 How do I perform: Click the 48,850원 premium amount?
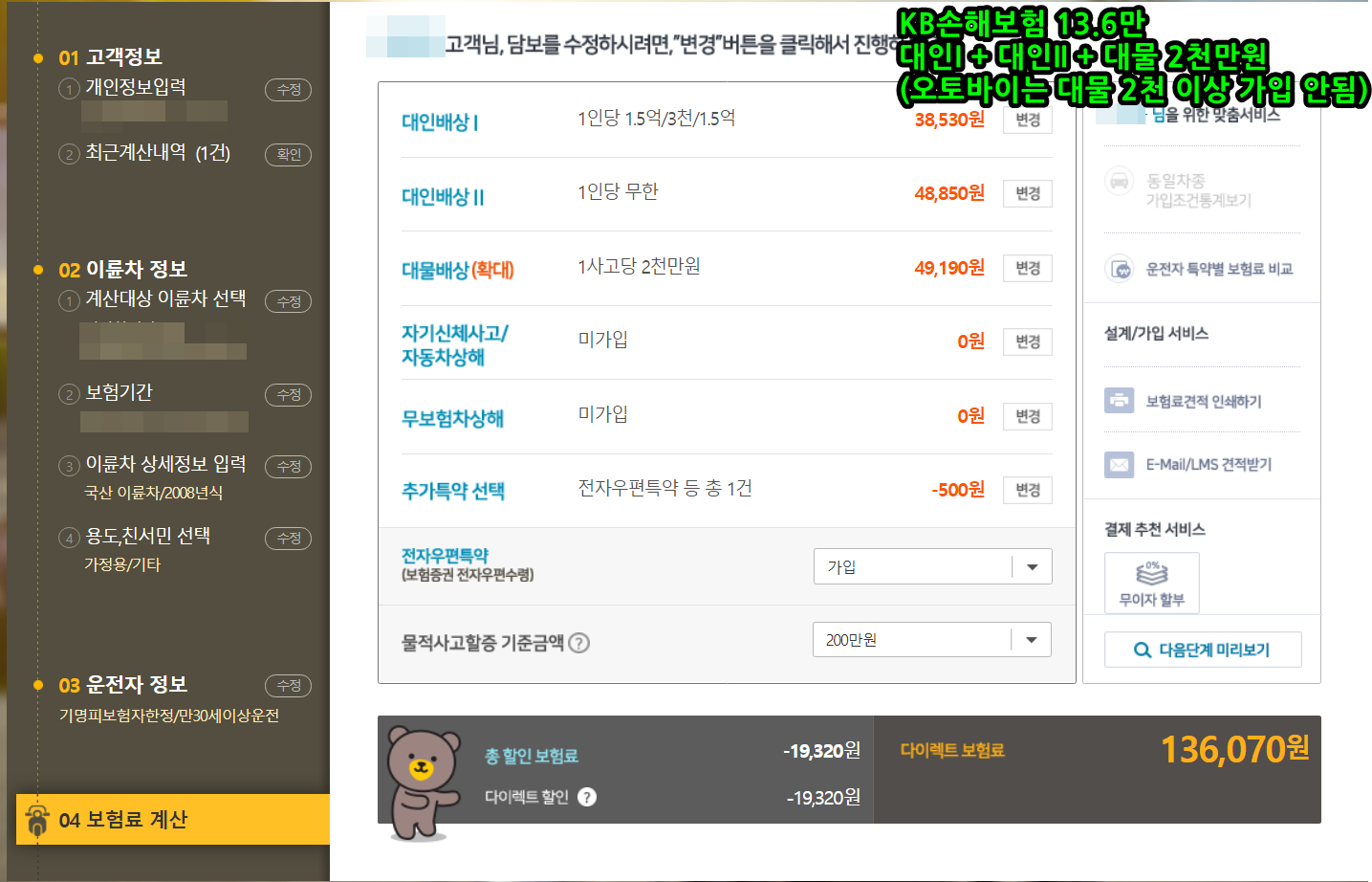949,193
